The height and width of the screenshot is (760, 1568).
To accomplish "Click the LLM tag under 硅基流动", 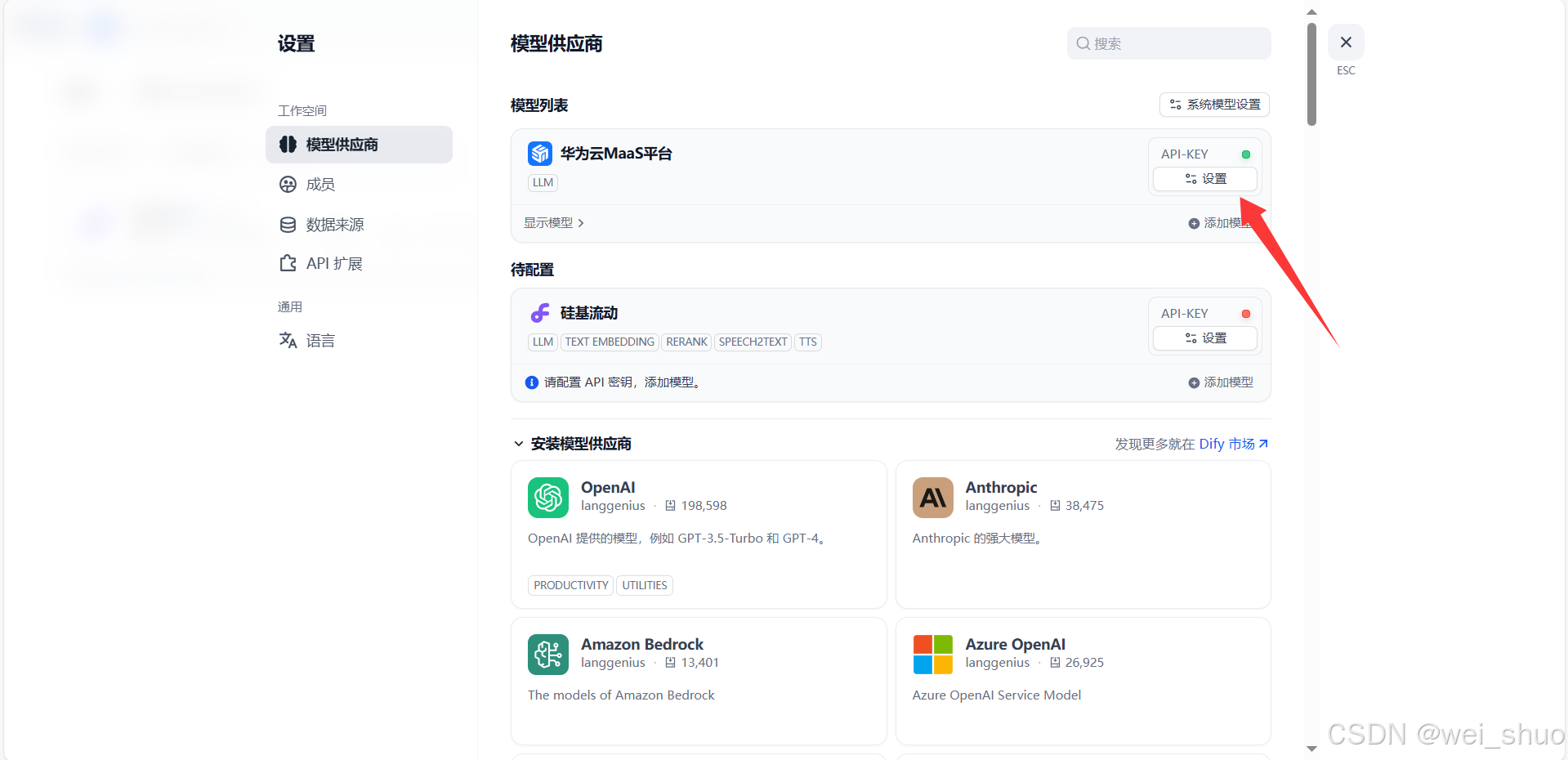I will coord(543,342).
